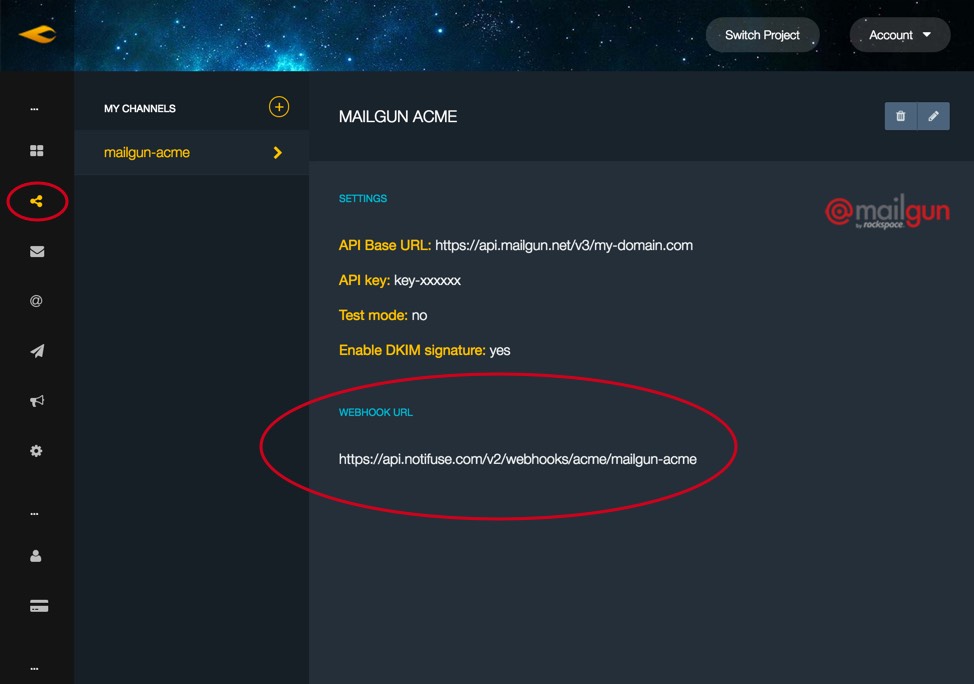
Task: Click the notifuse webhook URL text
Action: [x=517, y=459]
